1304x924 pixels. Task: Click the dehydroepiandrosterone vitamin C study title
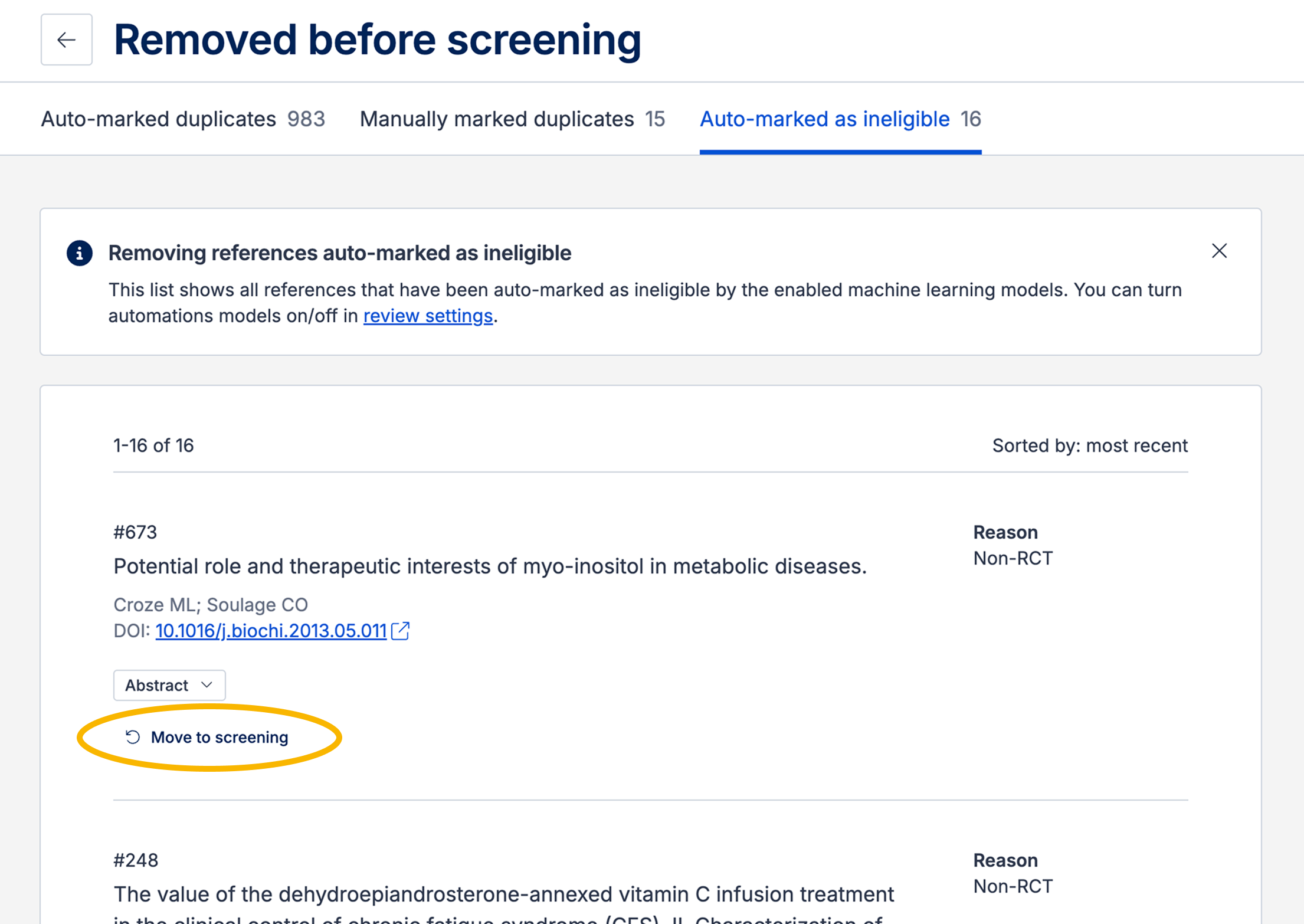click(x=503, y=893)
